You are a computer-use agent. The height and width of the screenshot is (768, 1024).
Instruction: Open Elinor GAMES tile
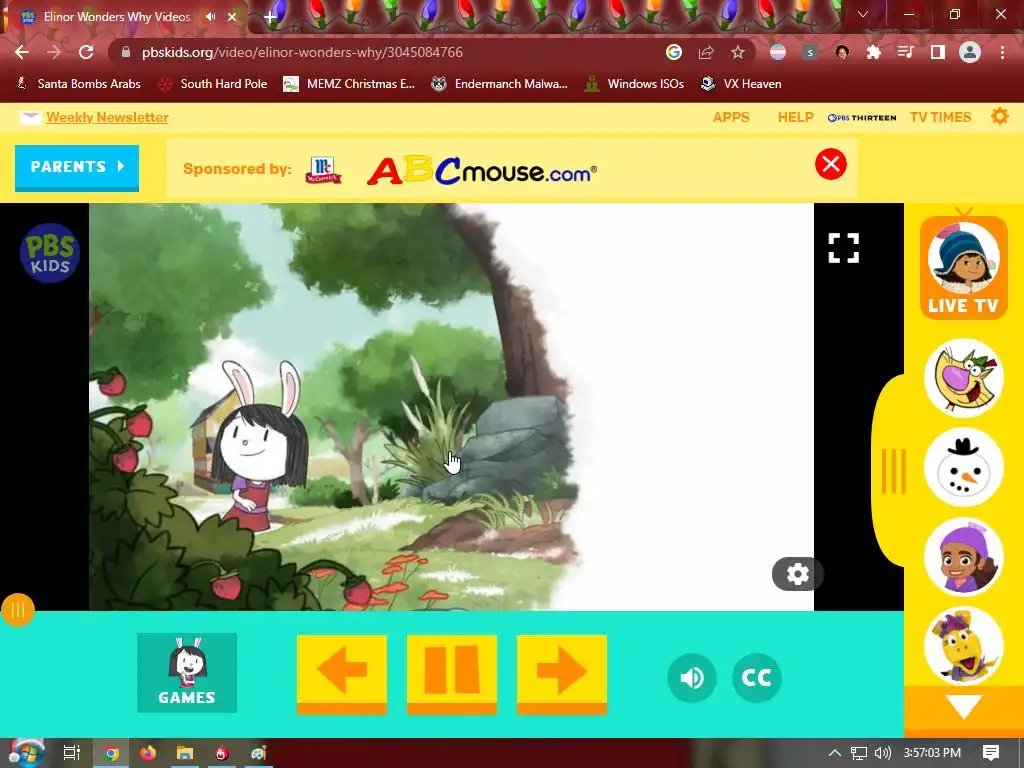[187, 673]
